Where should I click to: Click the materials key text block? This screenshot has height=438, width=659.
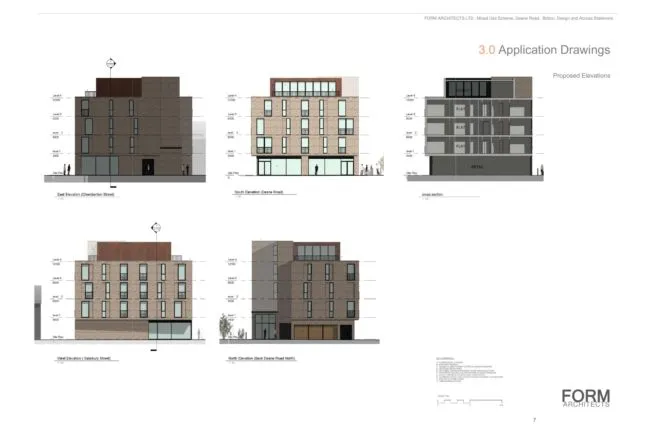click(469, 370)
